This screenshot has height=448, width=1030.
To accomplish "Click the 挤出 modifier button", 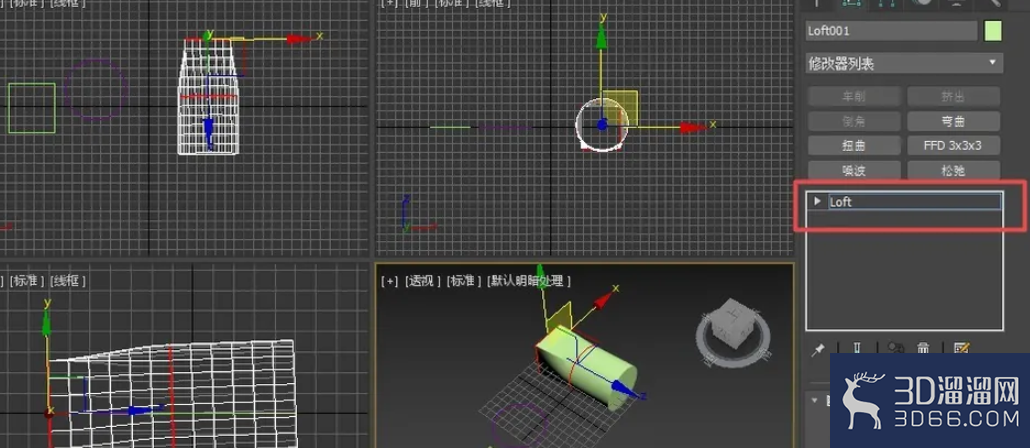I will (953, 97).
